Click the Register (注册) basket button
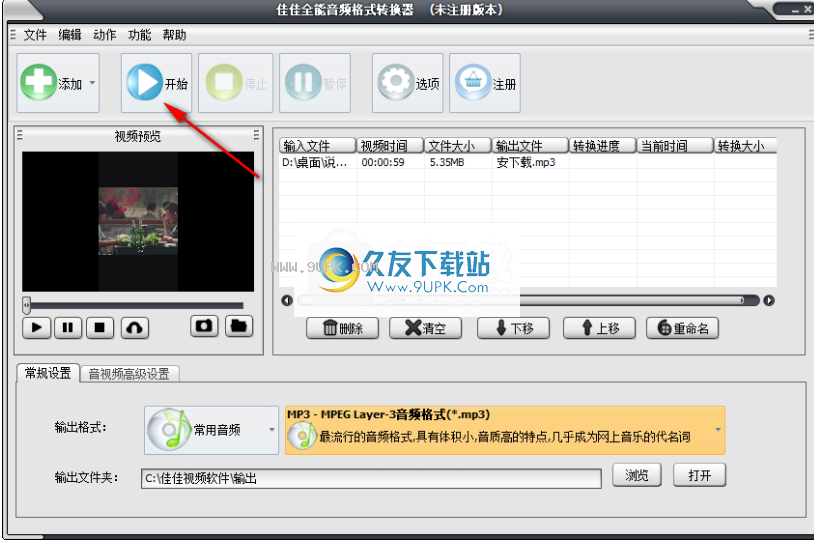The height and width of the screenshot is (540, 814). (x=485, y=83)
